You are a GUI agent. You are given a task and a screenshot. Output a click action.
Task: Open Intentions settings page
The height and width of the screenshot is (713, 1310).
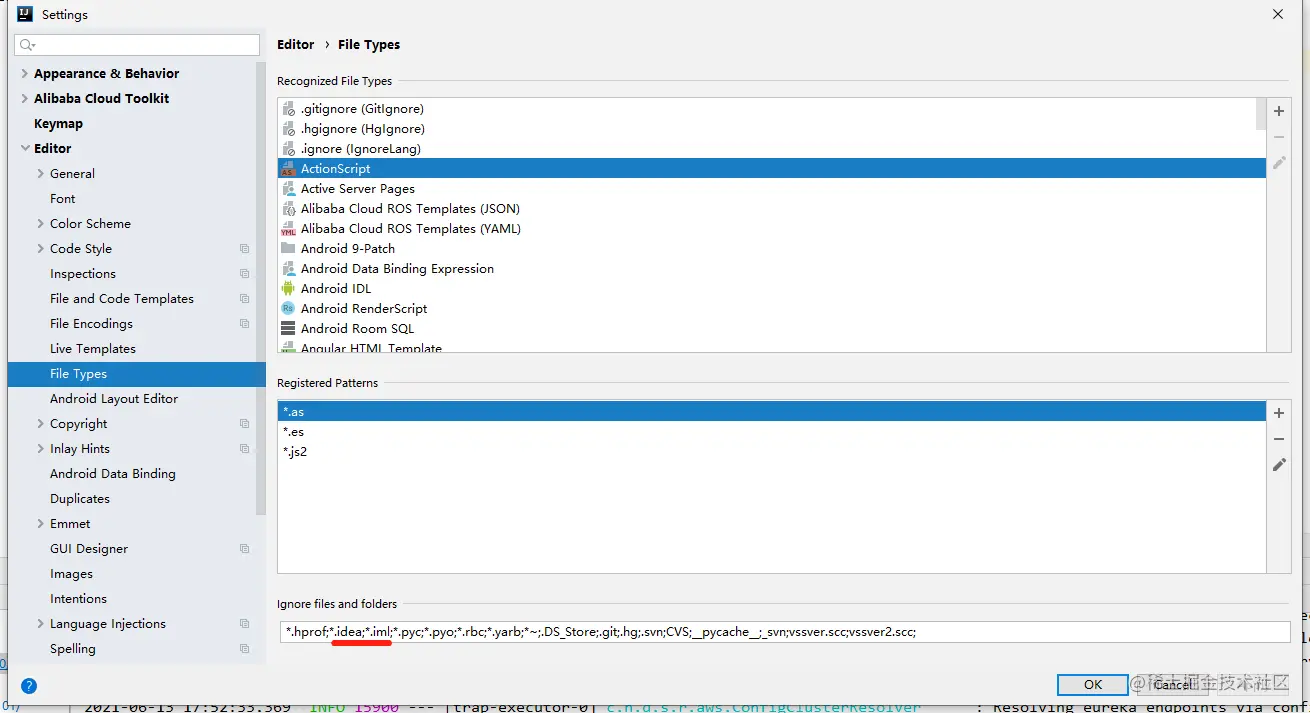(x=78, y=599)
